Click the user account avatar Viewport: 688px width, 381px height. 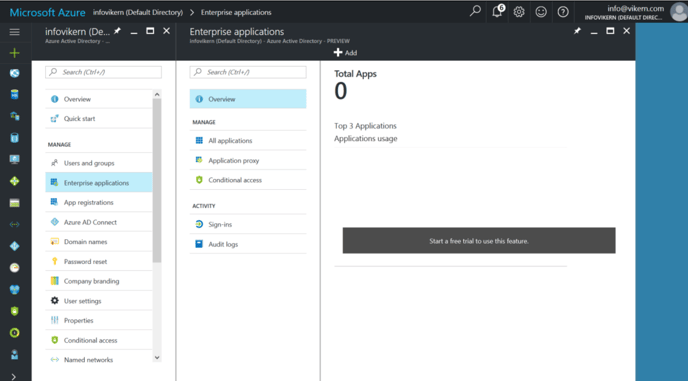pyautogui.click(x=679, y=12)
